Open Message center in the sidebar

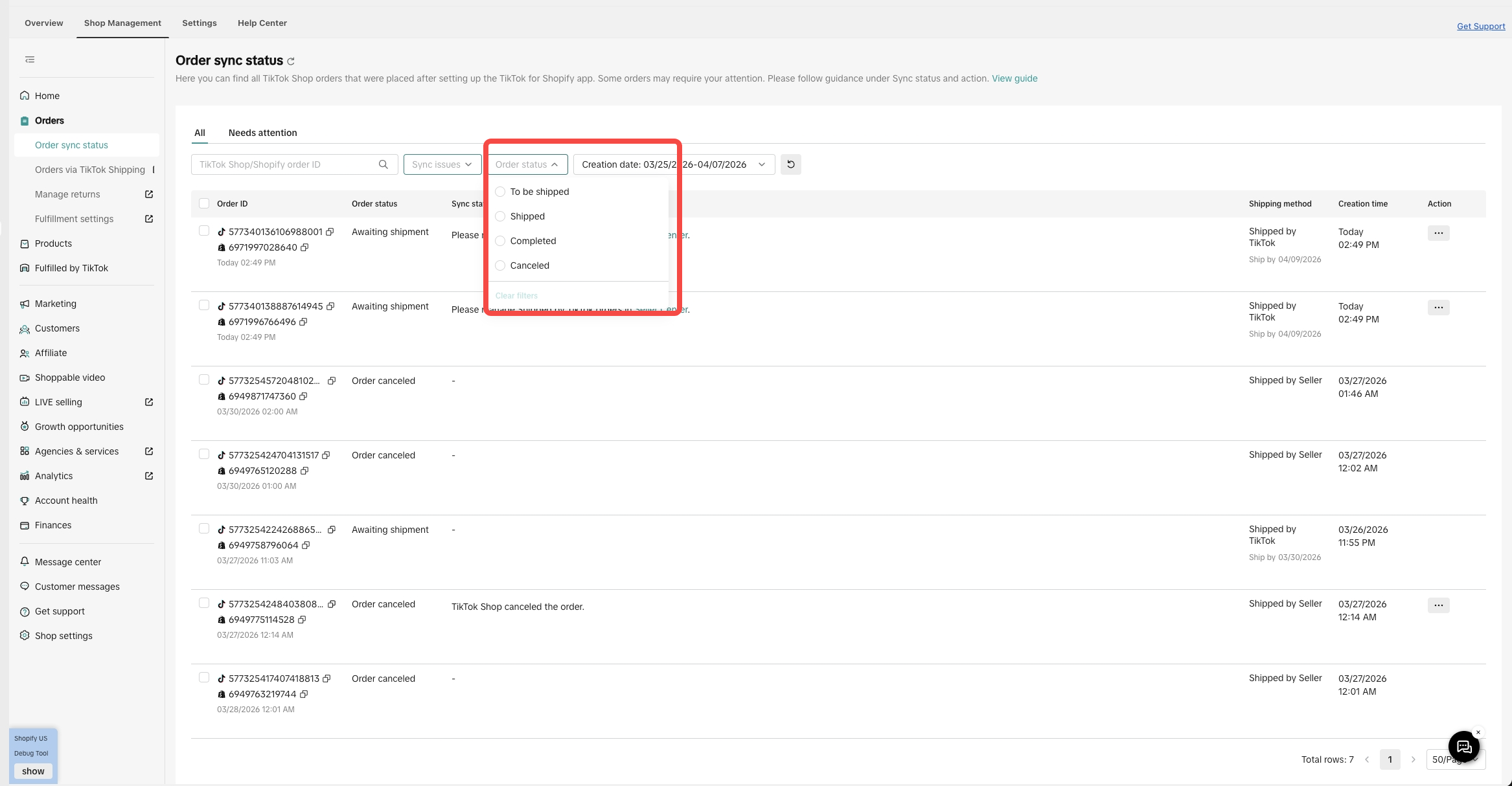tap(68, 562)
